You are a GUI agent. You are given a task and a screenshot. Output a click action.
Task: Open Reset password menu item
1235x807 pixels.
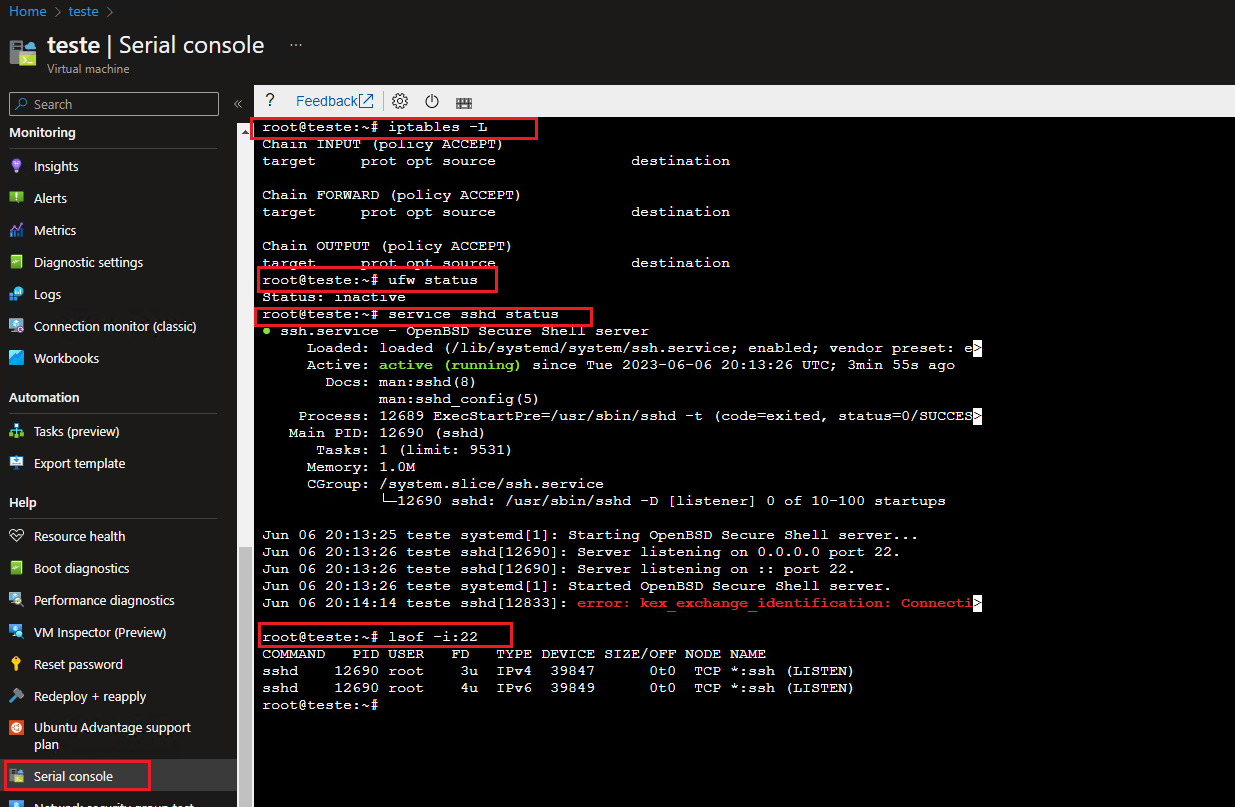tap(78, 664)
